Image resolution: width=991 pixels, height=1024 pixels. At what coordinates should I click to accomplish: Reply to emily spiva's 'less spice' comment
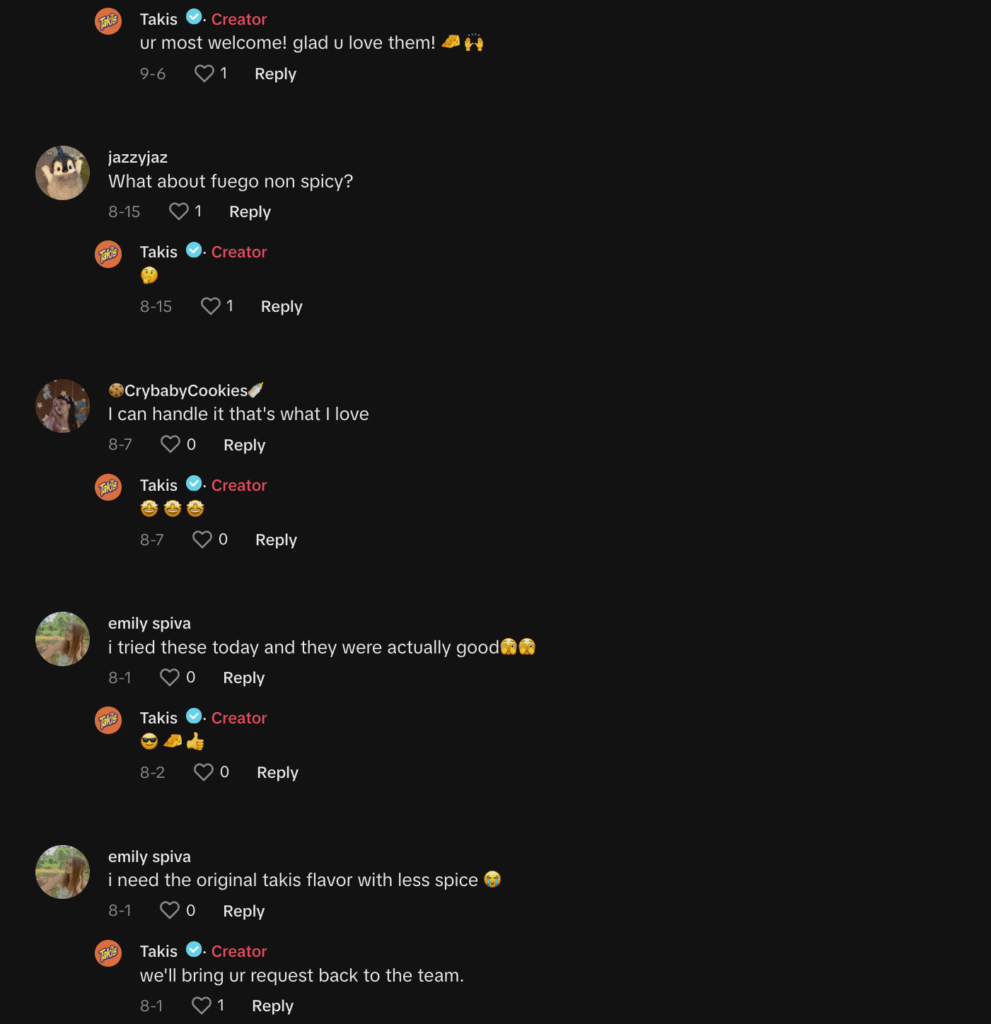[244, 910]
